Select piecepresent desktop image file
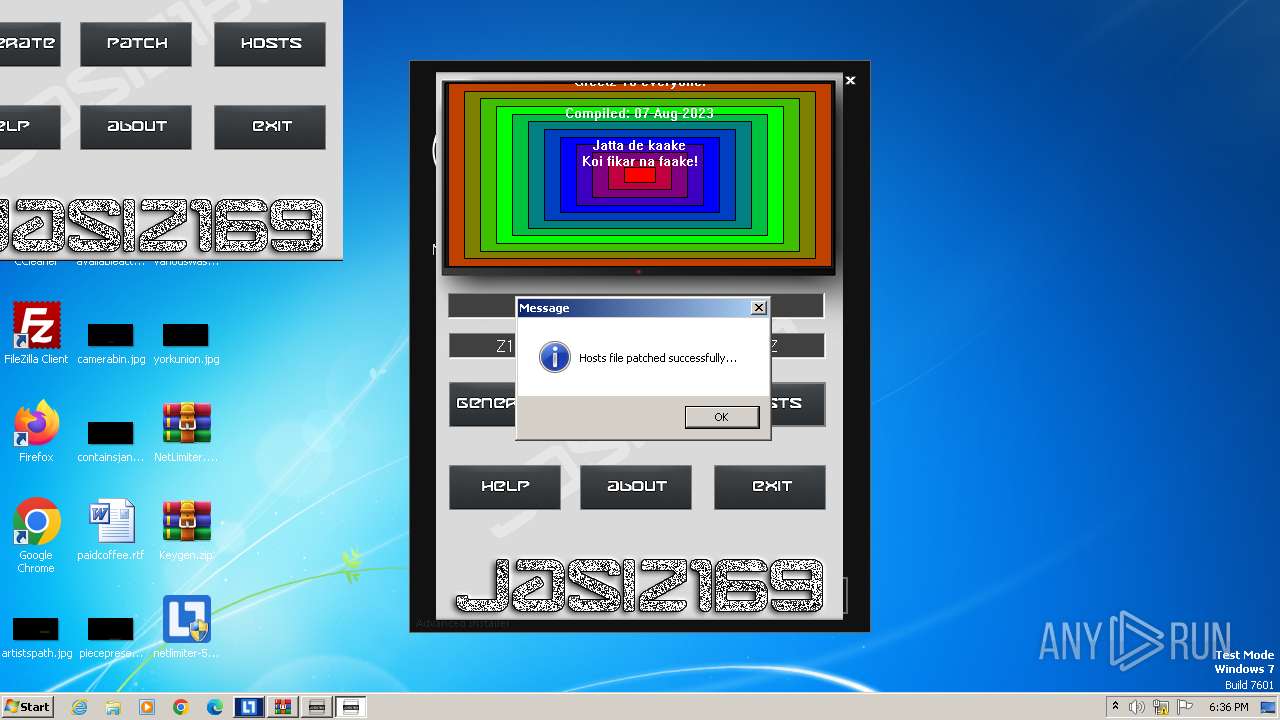 tap(111, 636)
